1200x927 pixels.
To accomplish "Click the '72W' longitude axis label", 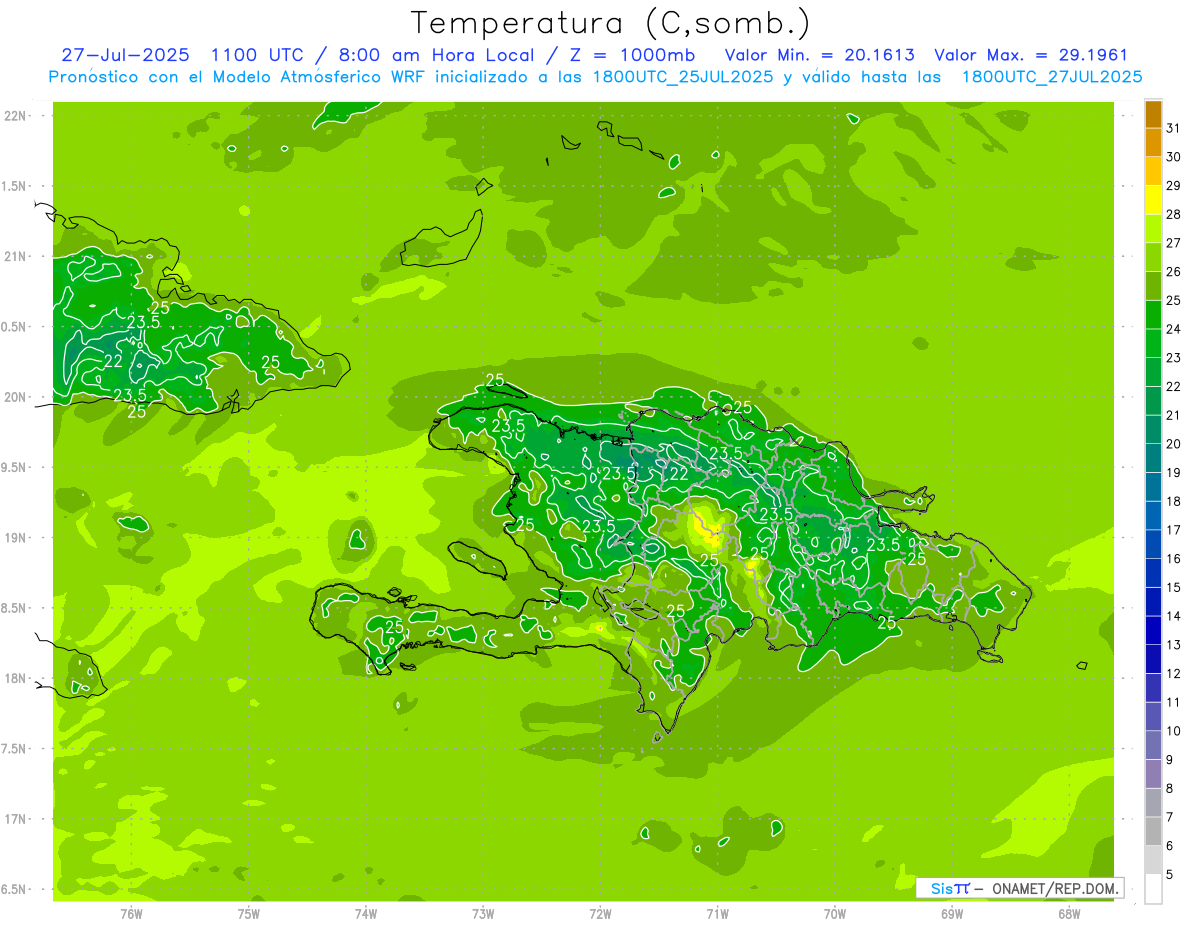I will pos(600,913).
